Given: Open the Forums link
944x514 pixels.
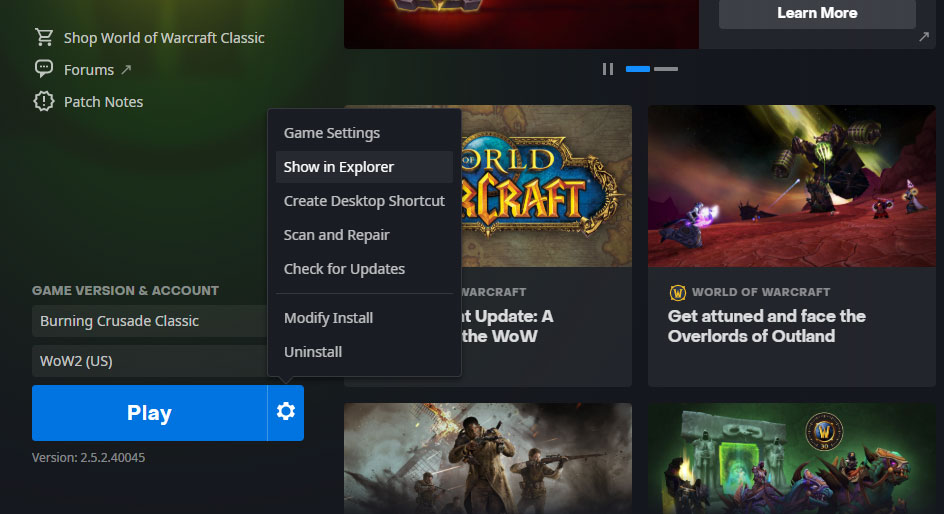Looking at the screenshot, I should click(x=88, y=70).
